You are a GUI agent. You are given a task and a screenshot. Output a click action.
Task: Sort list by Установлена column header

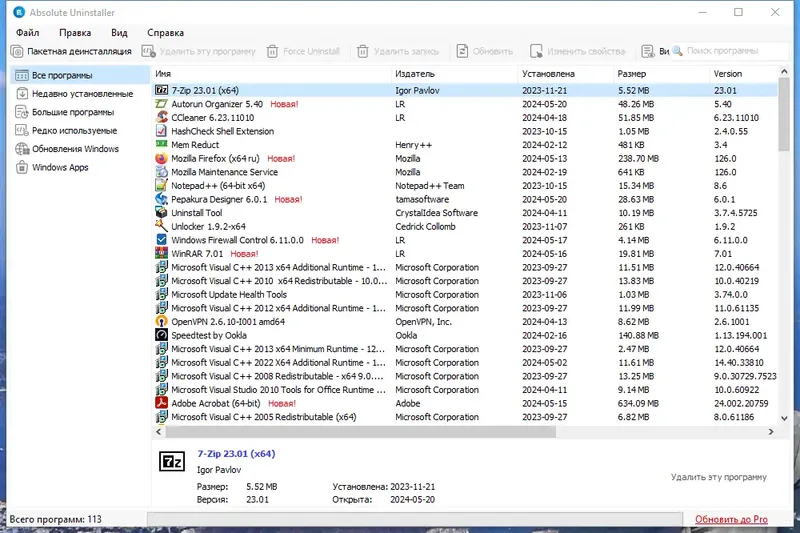tap(565, 74)
